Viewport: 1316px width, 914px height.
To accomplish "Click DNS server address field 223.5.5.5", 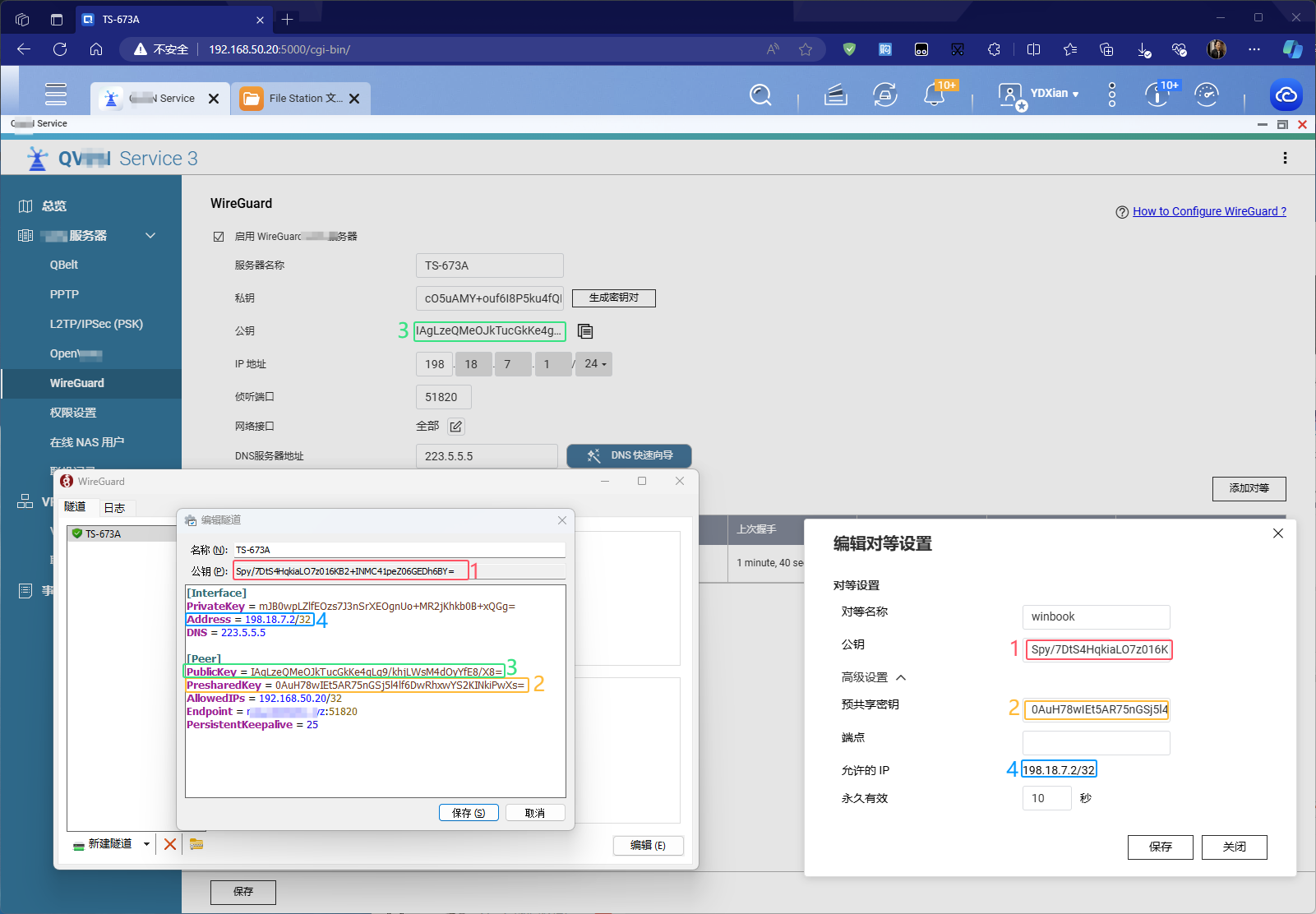I will pos(487,456).
